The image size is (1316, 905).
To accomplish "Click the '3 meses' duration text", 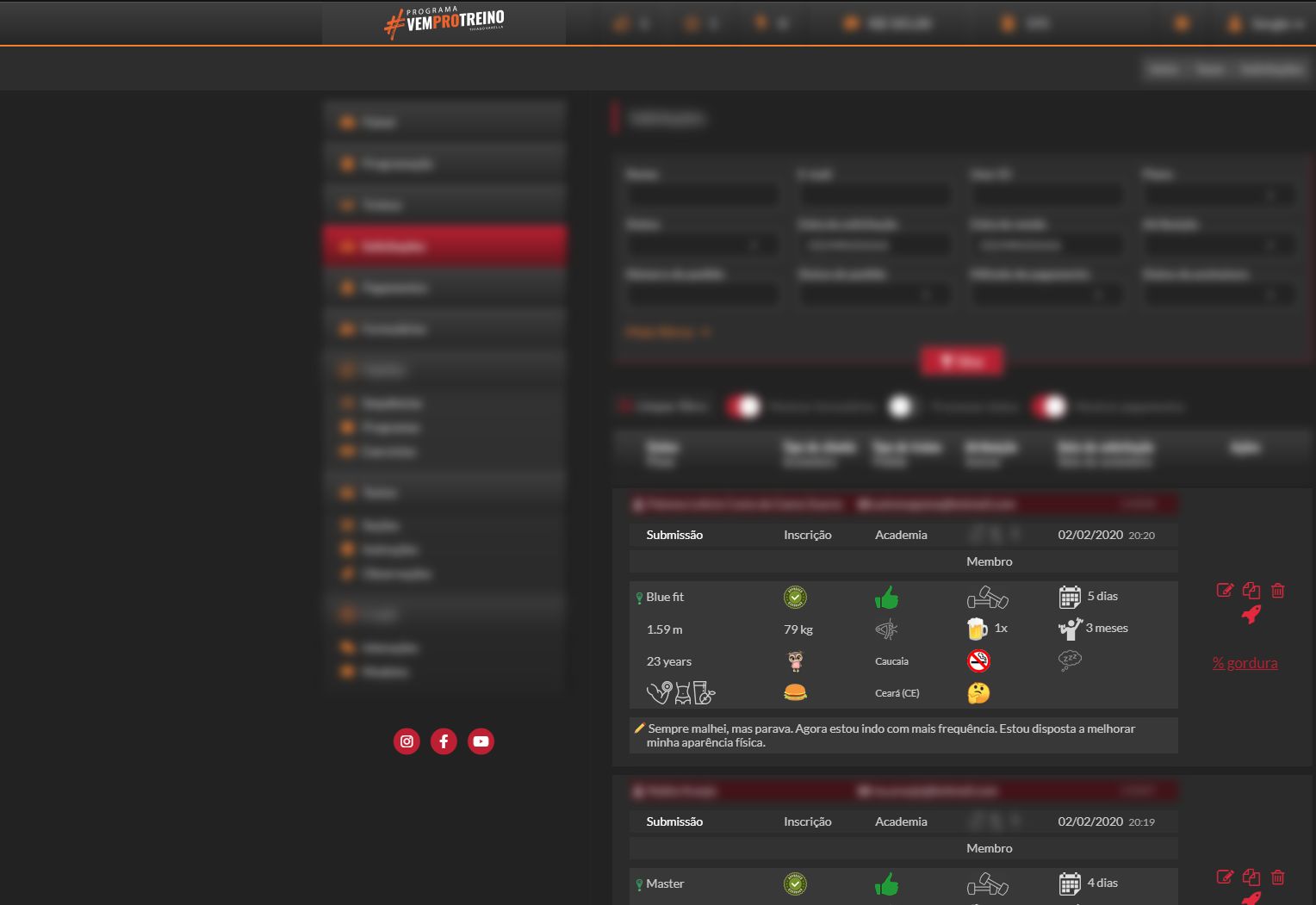I will click(x=1107, y=628).
